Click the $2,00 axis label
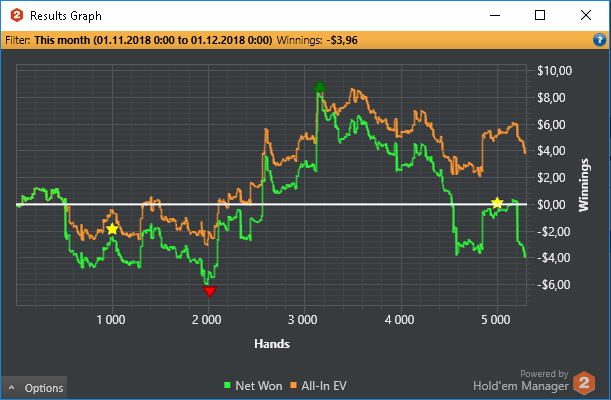Screen dimensions: 611x400 (x=551, y=178)
